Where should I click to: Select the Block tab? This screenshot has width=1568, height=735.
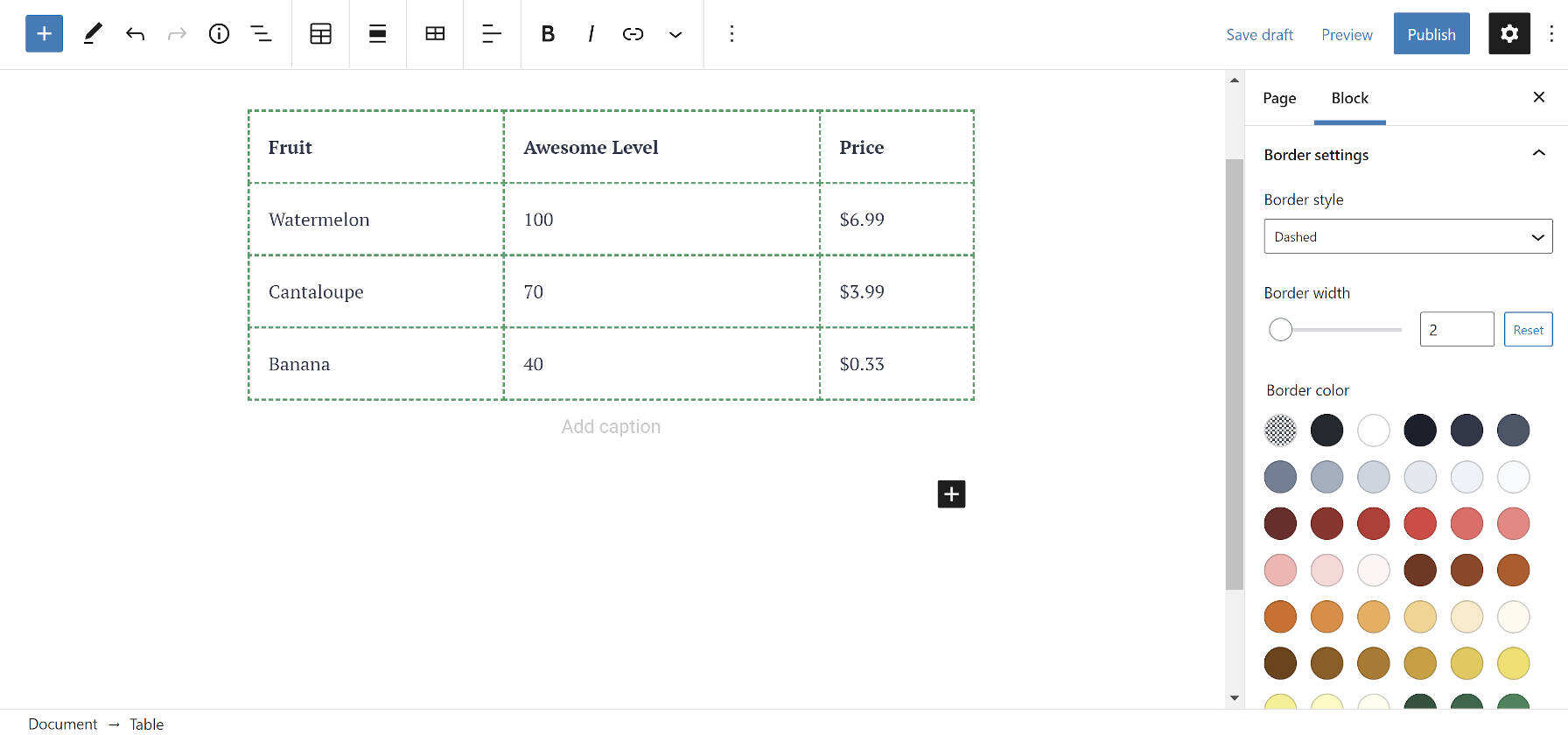[1349, 98]
